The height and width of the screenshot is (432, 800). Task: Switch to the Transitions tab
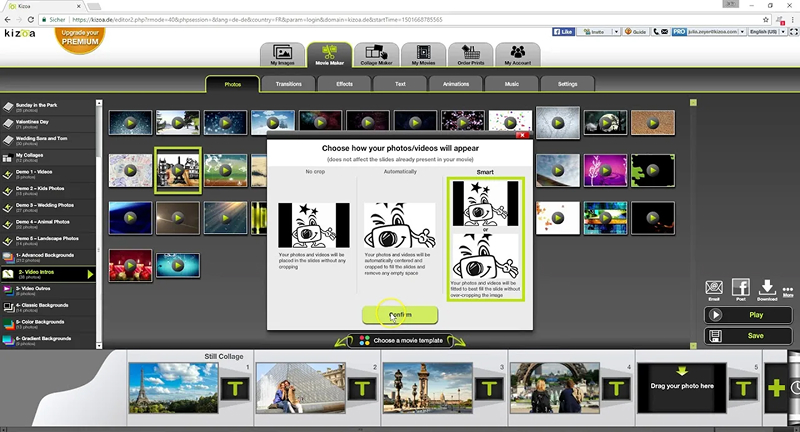point(288,84)
